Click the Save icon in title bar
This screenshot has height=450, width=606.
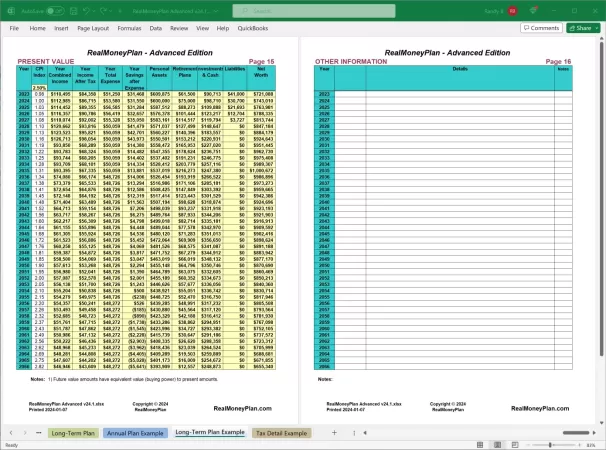(73, 11)
